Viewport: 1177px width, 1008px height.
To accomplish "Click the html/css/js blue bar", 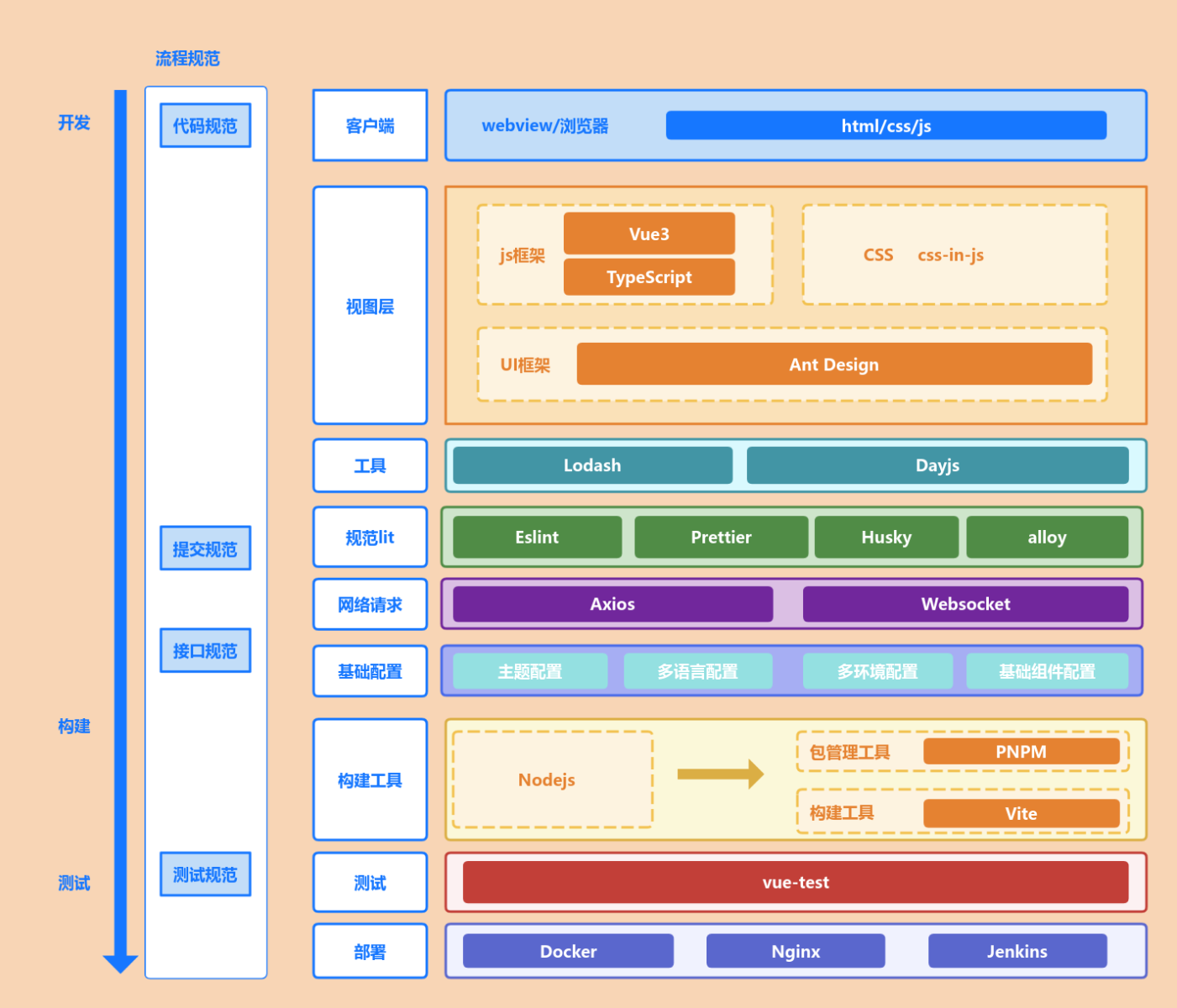I will [885, 126].
